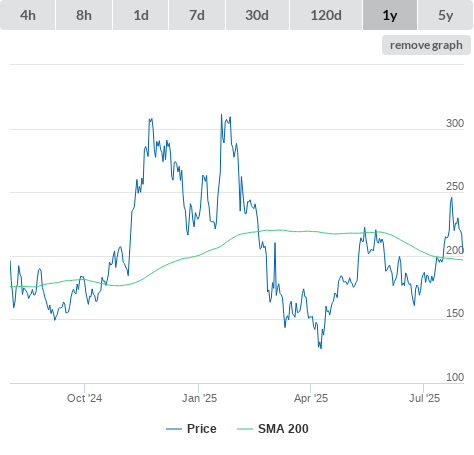
Task: Click the 300 y-axis value label
Action: tap(455, 123)
